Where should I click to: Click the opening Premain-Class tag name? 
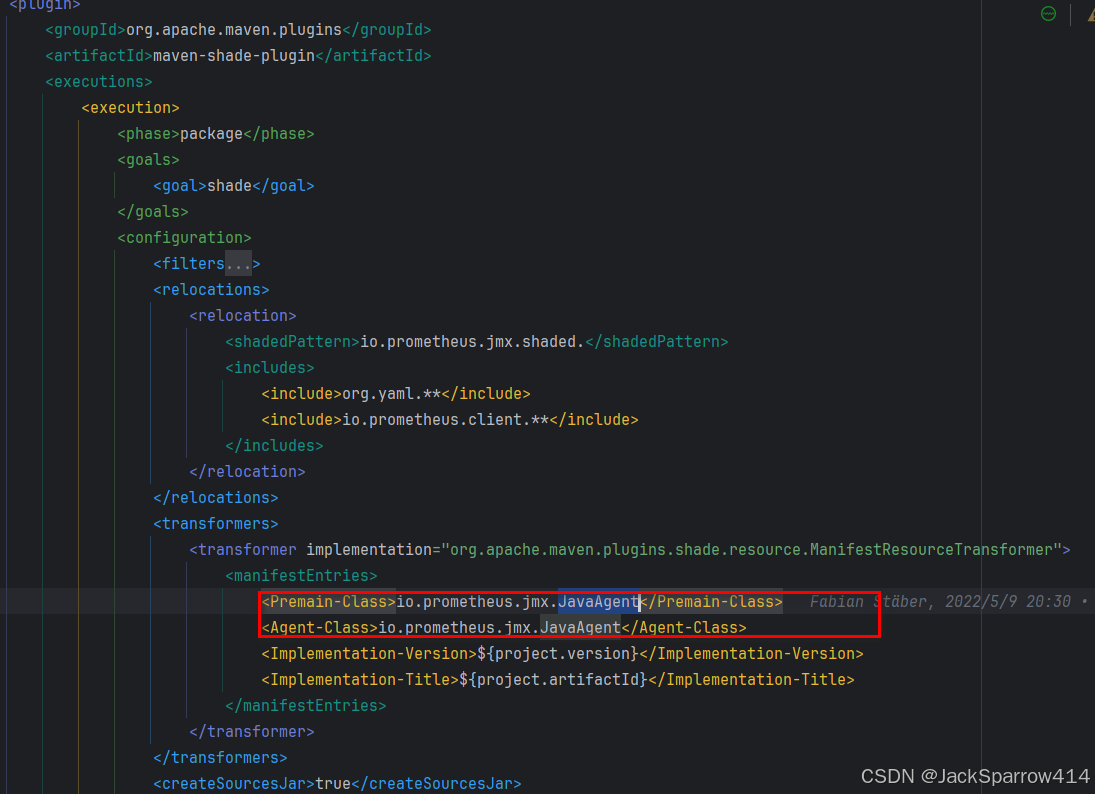(328, 601)
